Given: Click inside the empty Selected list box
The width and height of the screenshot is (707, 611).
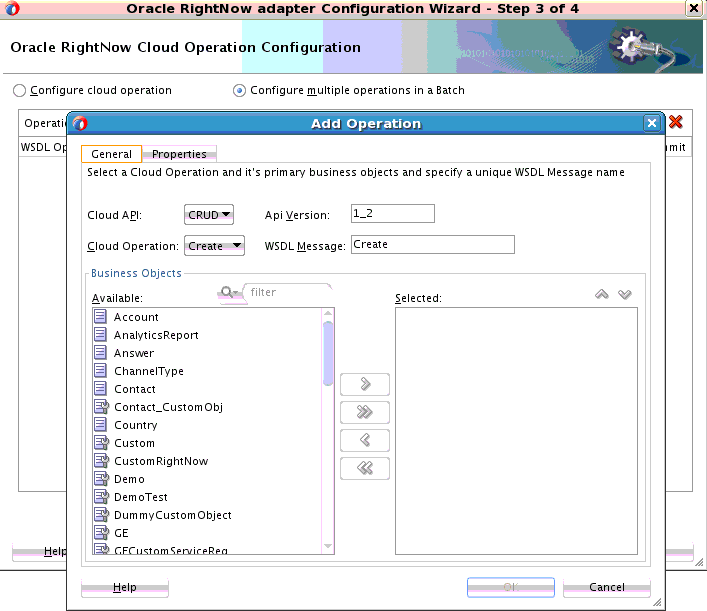Looking at the screenshot, I should tap(516, 431).
